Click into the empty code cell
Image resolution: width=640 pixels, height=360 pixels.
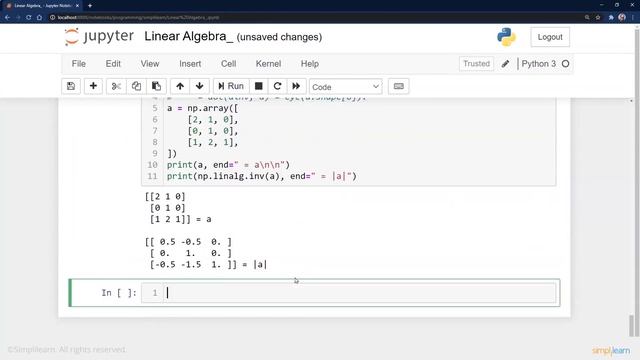coord(359,293)
